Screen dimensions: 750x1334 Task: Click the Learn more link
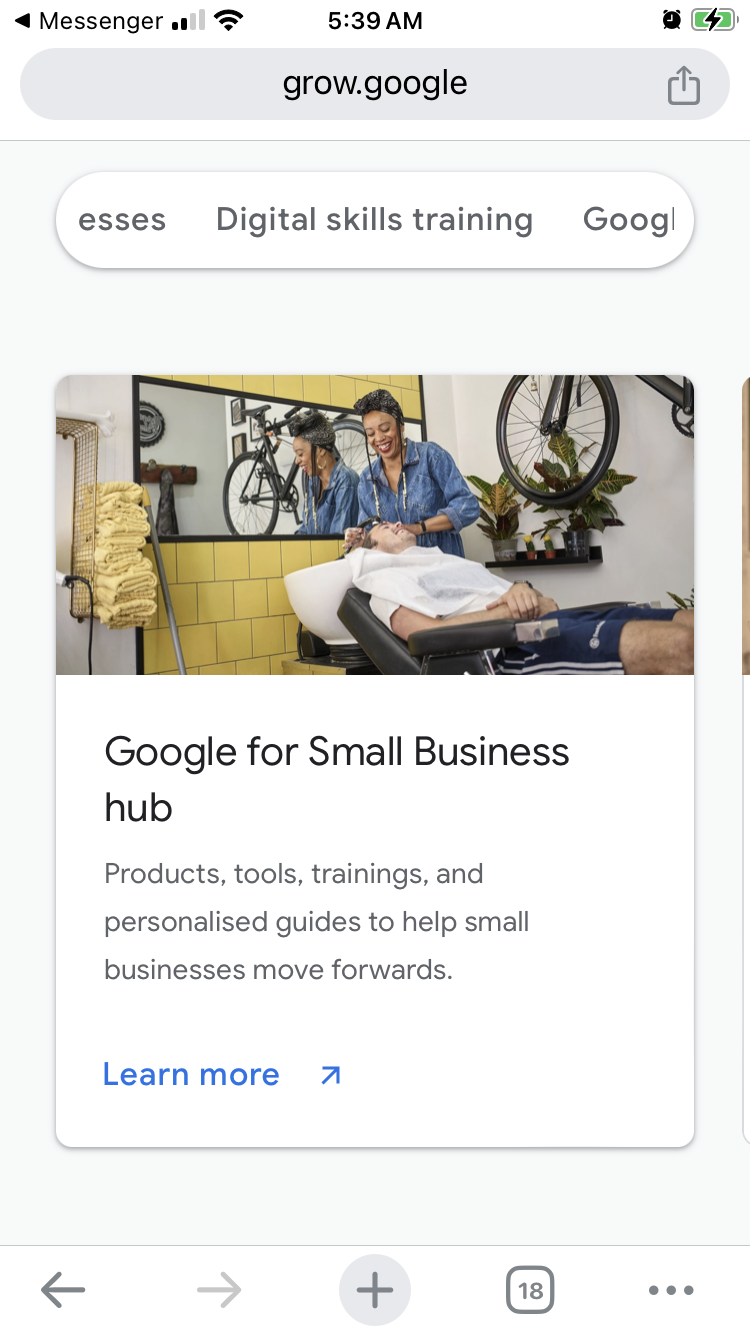coord(191,1075)
